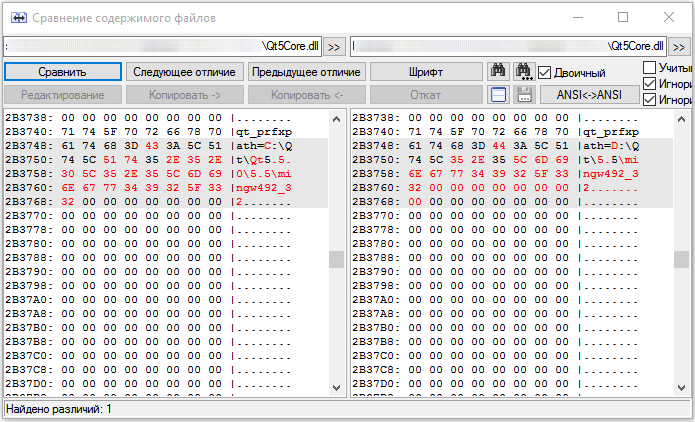Click status bar 'Найдено различий: 1'
Viewport: 695px width, 422px height.
[x=59, y=409]
